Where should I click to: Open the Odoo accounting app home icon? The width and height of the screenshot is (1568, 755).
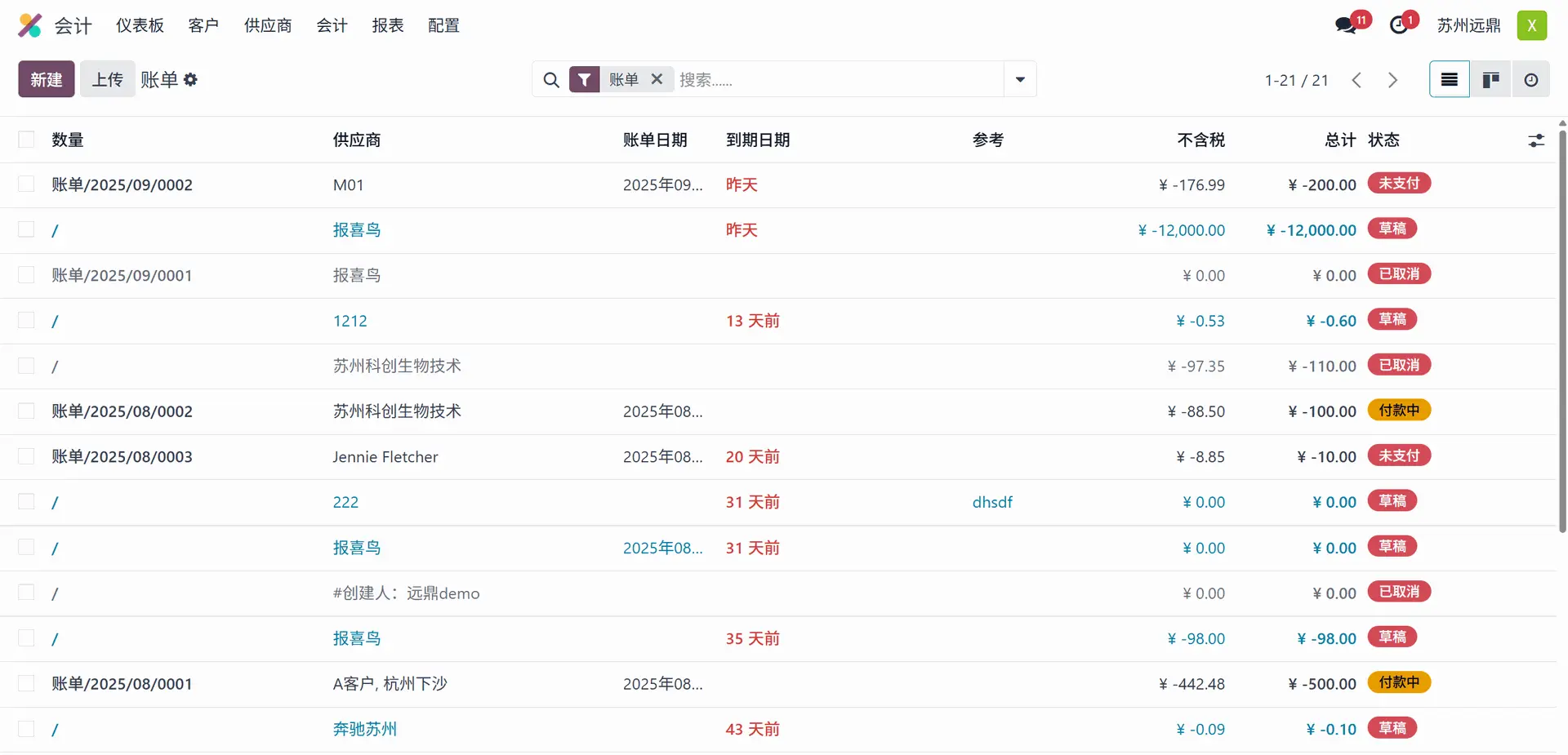coord(30,25)
